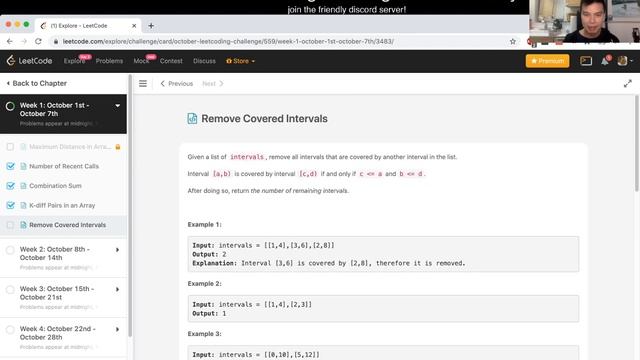Toggle fullscreen with the expand arrows icon
This screenshot has height=360, width=640.
pyautogui.click(x=627, y=84)
